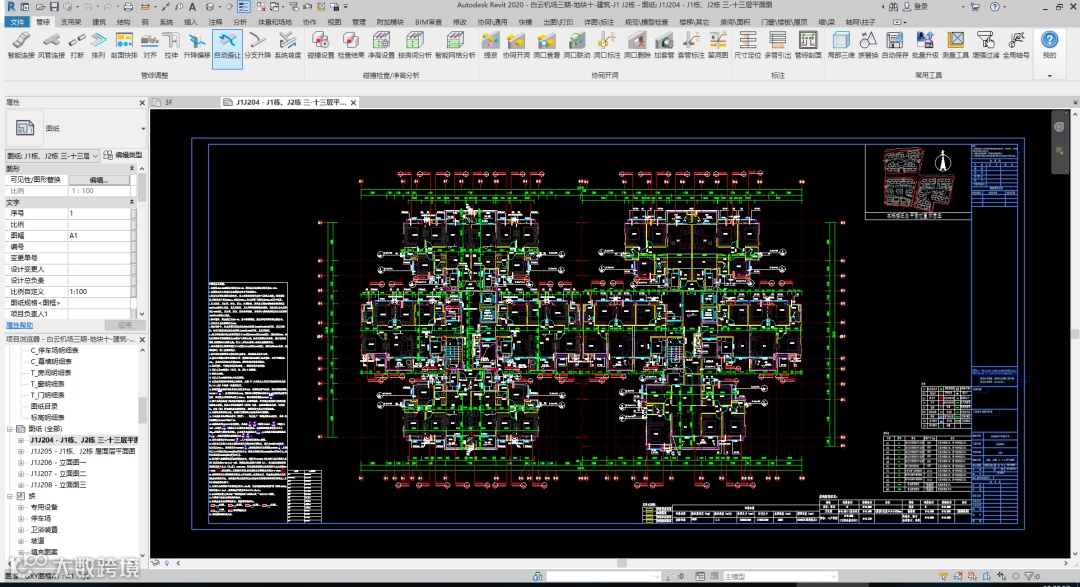1080x587 pixels.
Task: Click the 批量升级 batch upgrade icon
Action: (x=925, y=45)
